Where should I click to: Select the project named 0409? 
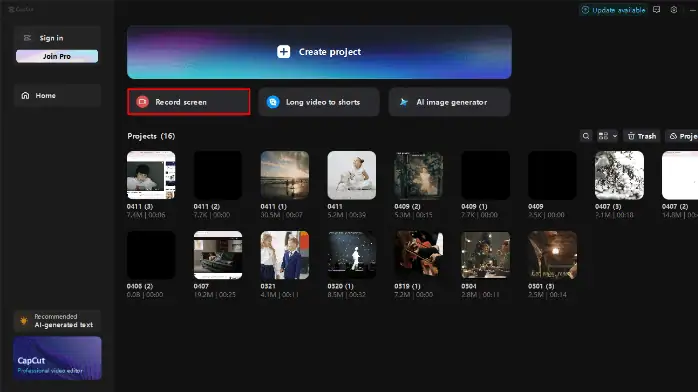point(536,206)
